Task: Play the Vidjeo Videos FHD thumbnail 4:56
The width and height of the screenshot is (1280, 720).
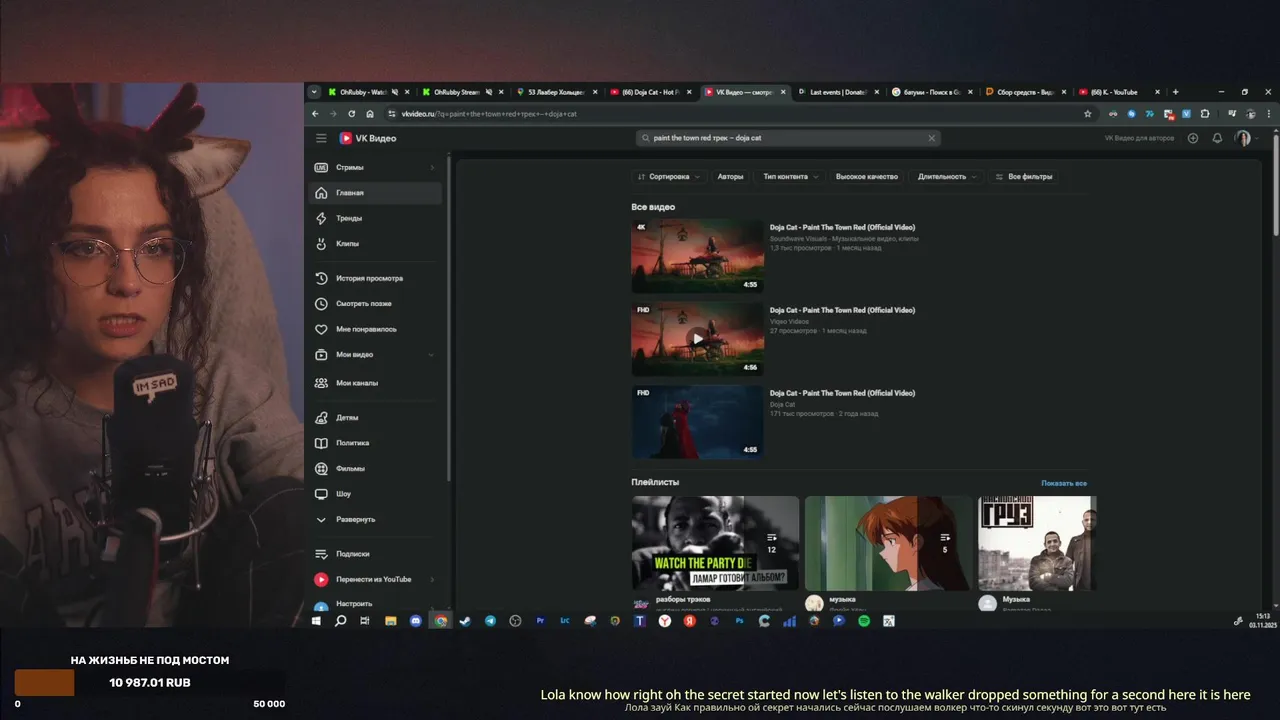Action: [x=697, y=339]
